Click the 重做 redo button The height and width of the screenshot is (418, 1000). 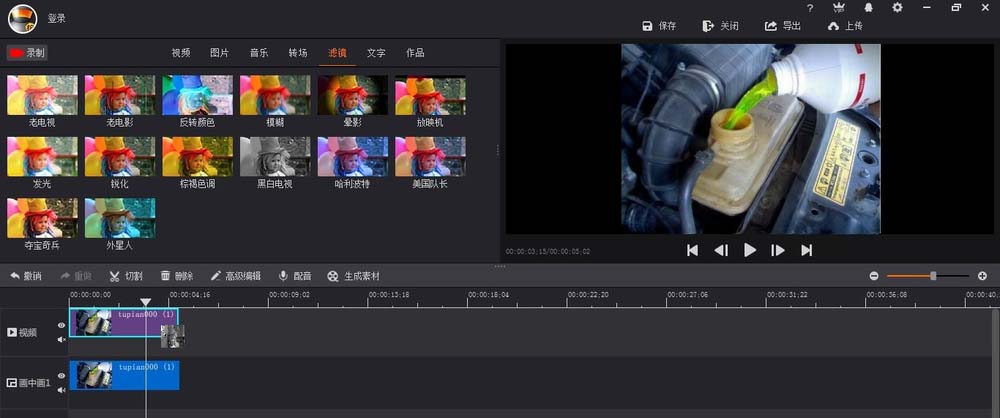[76, 276]
